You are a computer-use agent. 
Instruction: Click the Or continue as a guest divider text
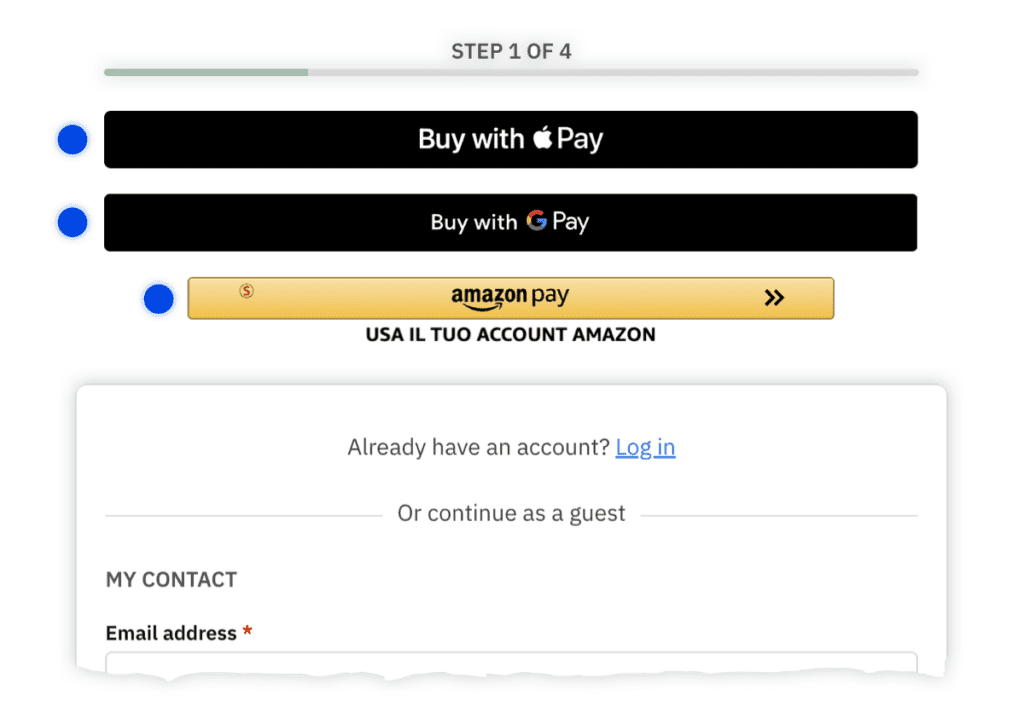coord(510,513)
